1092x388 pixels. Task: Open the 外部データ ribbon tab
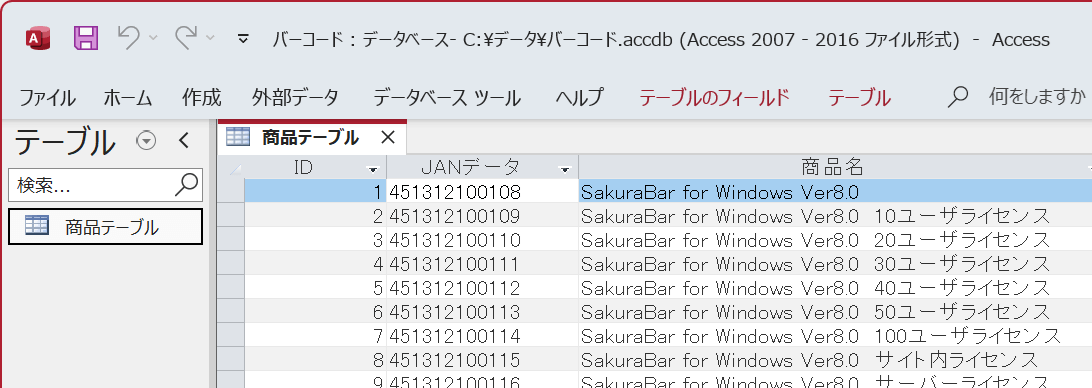(295, 98)
